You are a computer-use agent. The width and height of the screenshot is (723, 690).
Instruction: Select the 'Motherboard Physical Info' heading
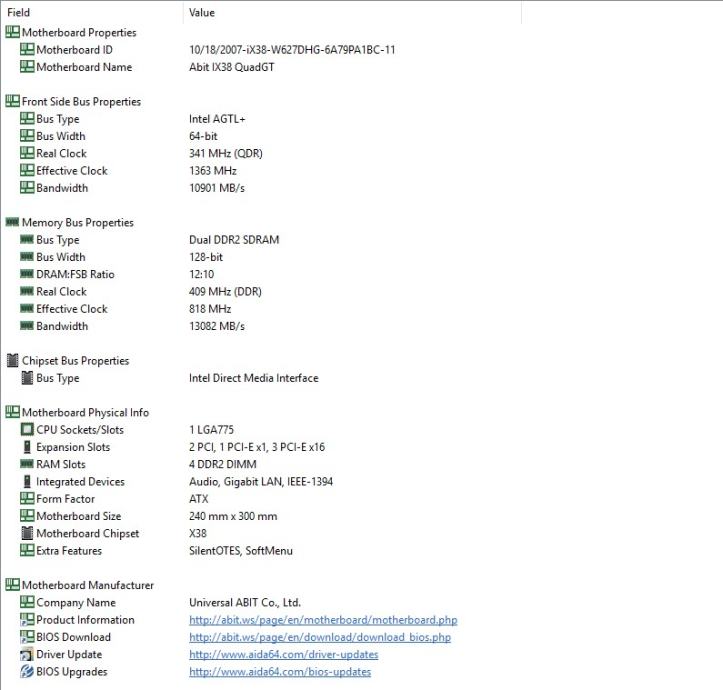coord(85,412)
